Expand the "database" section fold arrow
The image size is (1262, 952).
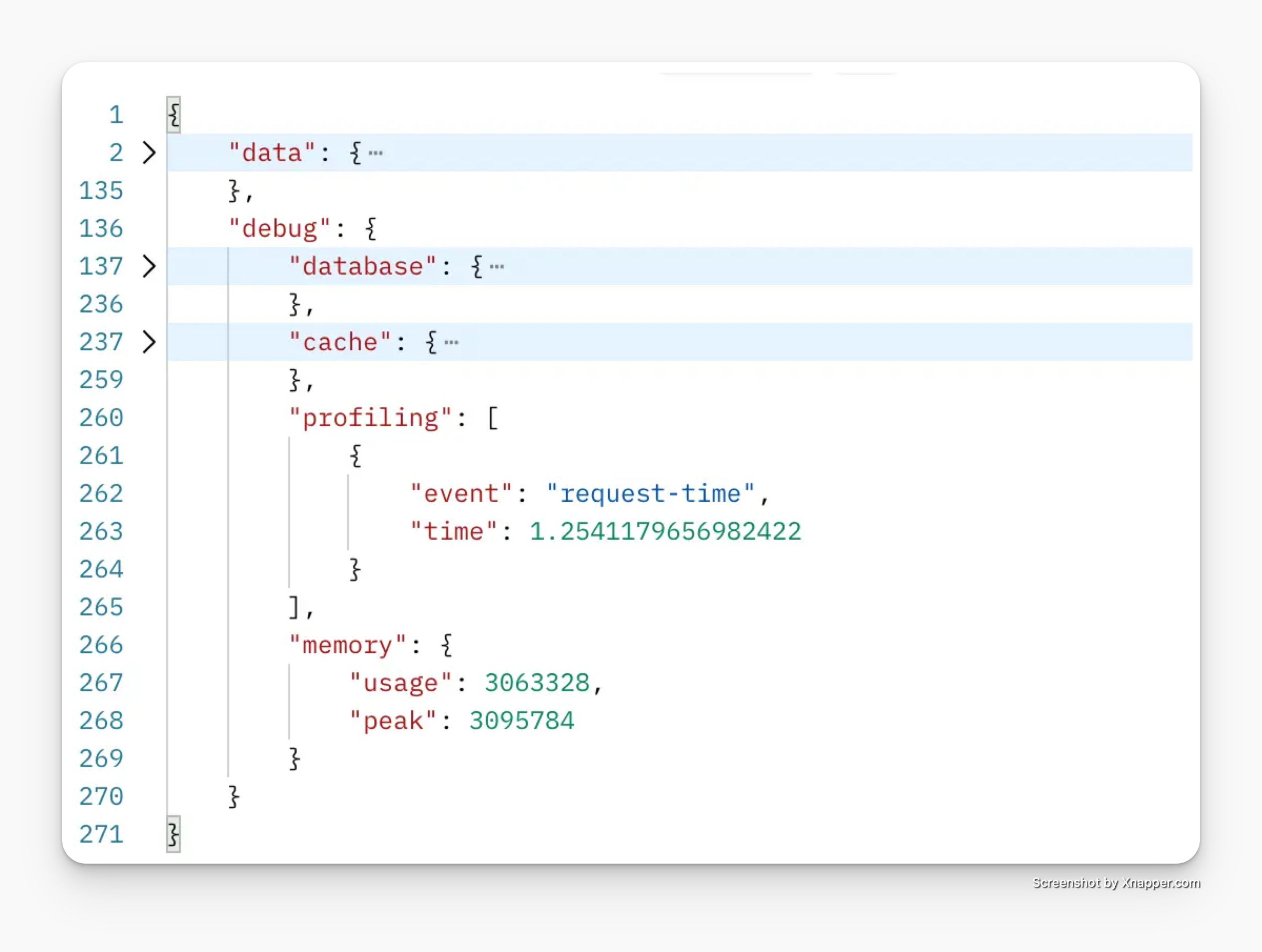[x=149, y=266]
